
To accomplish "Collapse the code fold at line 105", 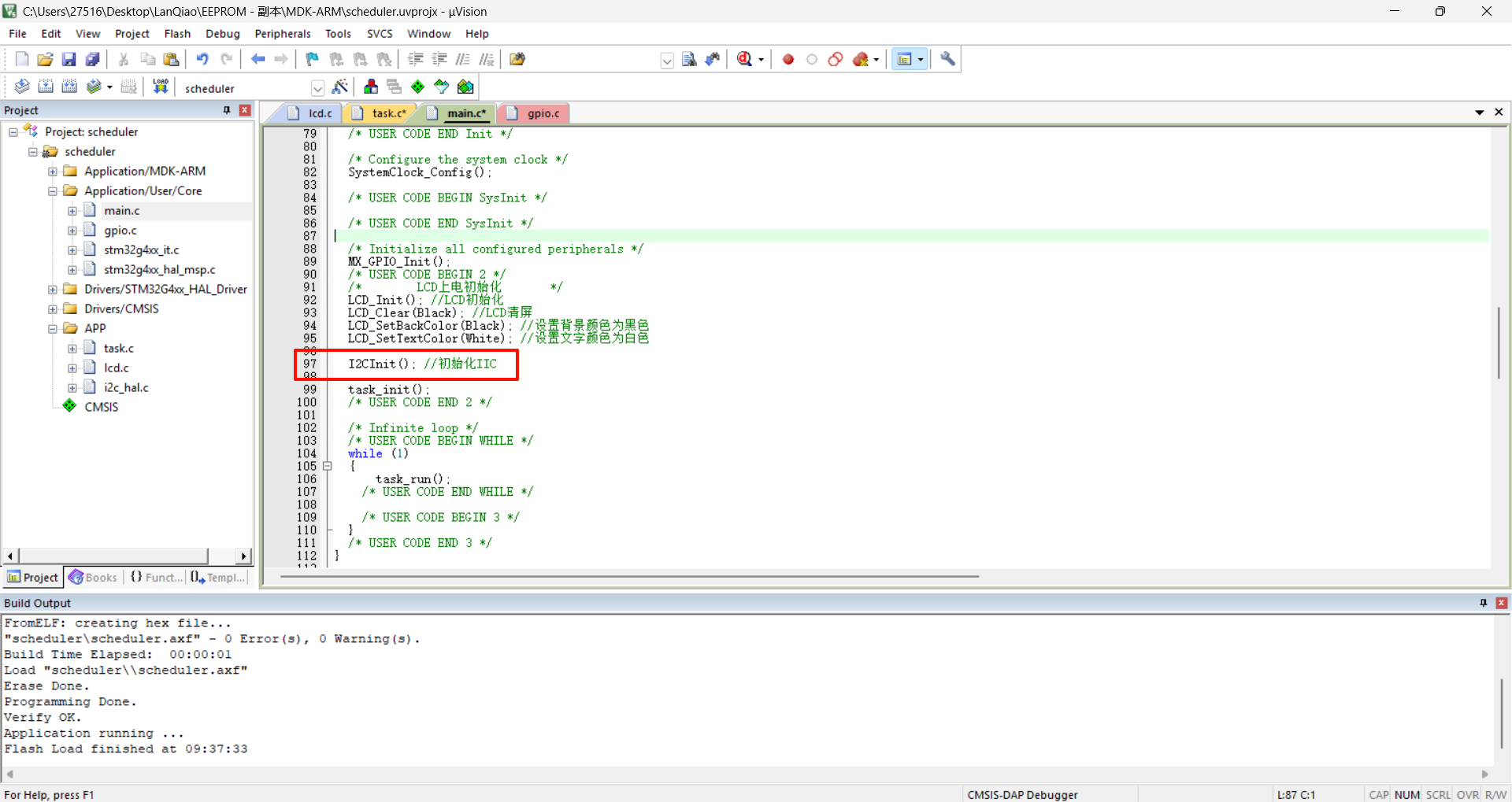I will 328,466.
